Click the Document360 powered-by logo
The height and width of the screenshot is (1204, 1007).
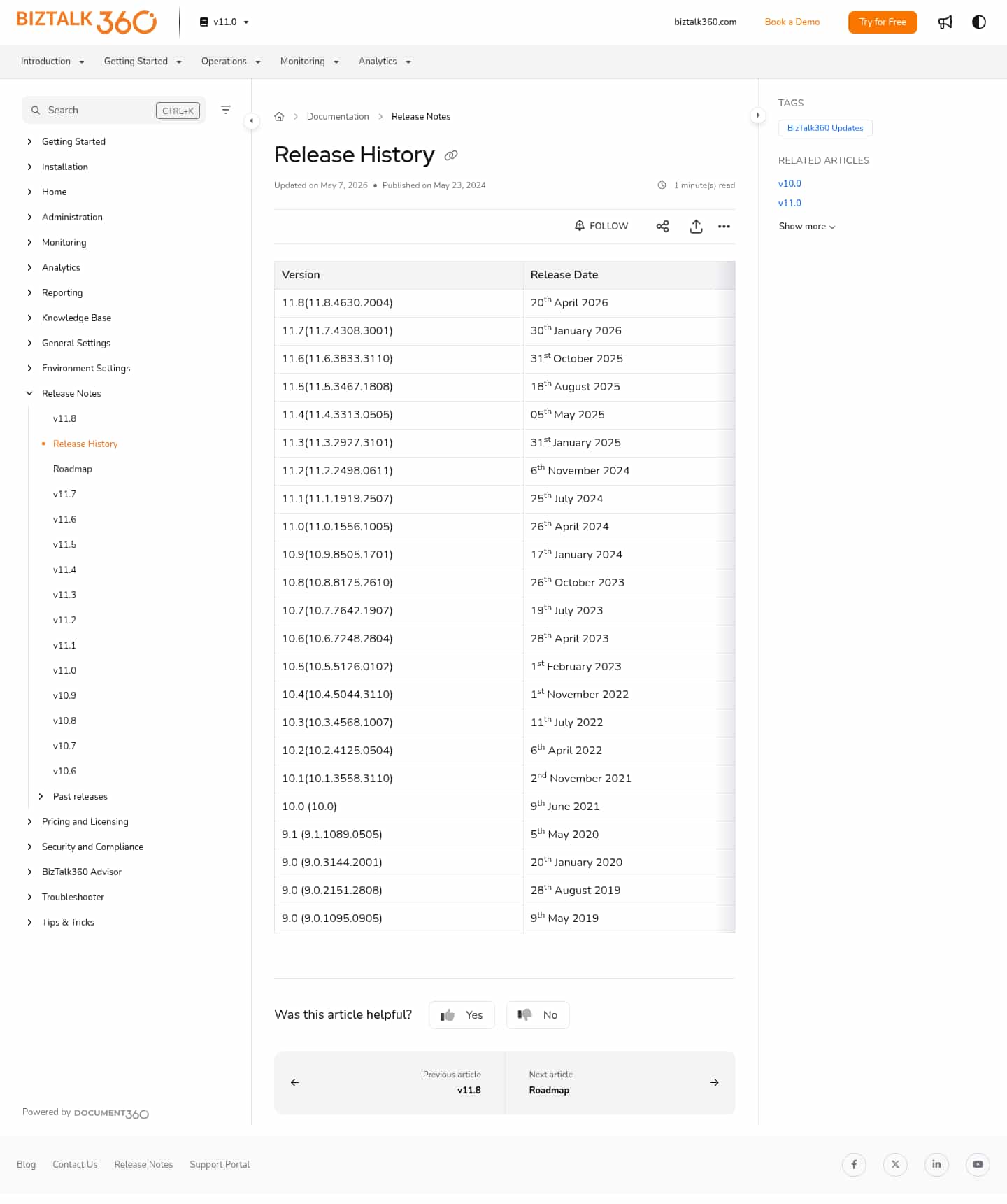[x=111, y=1114]
